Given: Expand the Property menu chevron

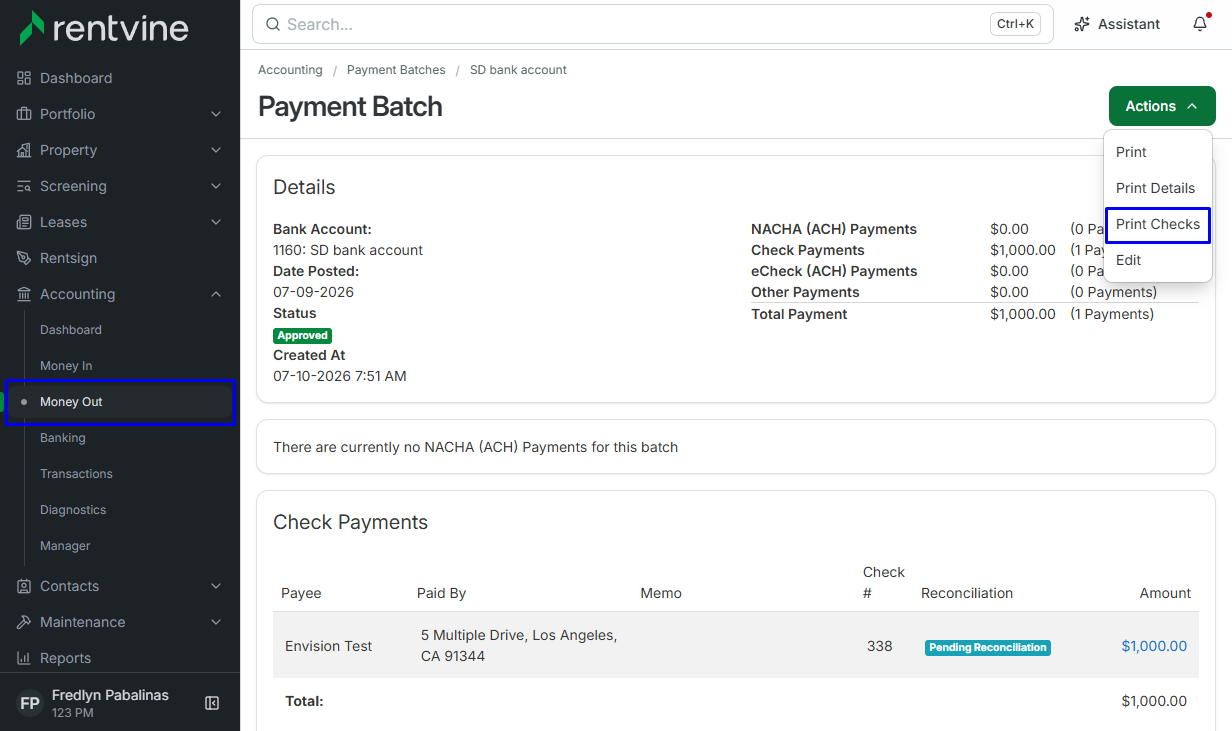Looking at the screenshot, I should point(216,150).
